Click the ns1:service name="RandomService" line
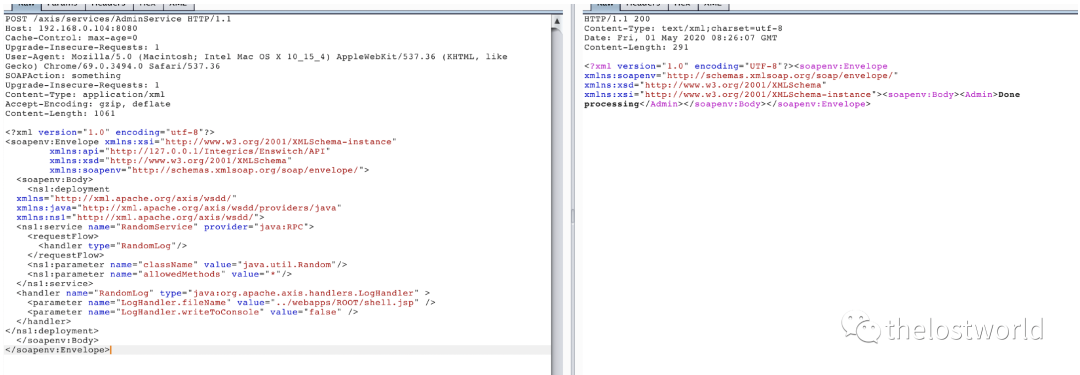Viewport: 1080px width, 375px height. [x=165, y=226]
